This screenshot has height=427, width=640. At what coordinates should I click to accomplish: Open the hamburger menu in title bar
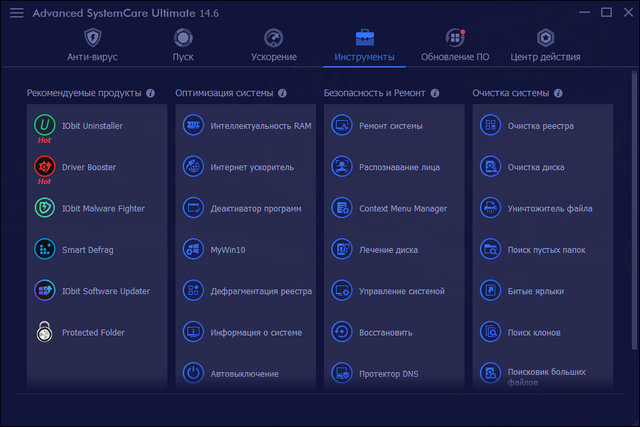click(17, 14)
